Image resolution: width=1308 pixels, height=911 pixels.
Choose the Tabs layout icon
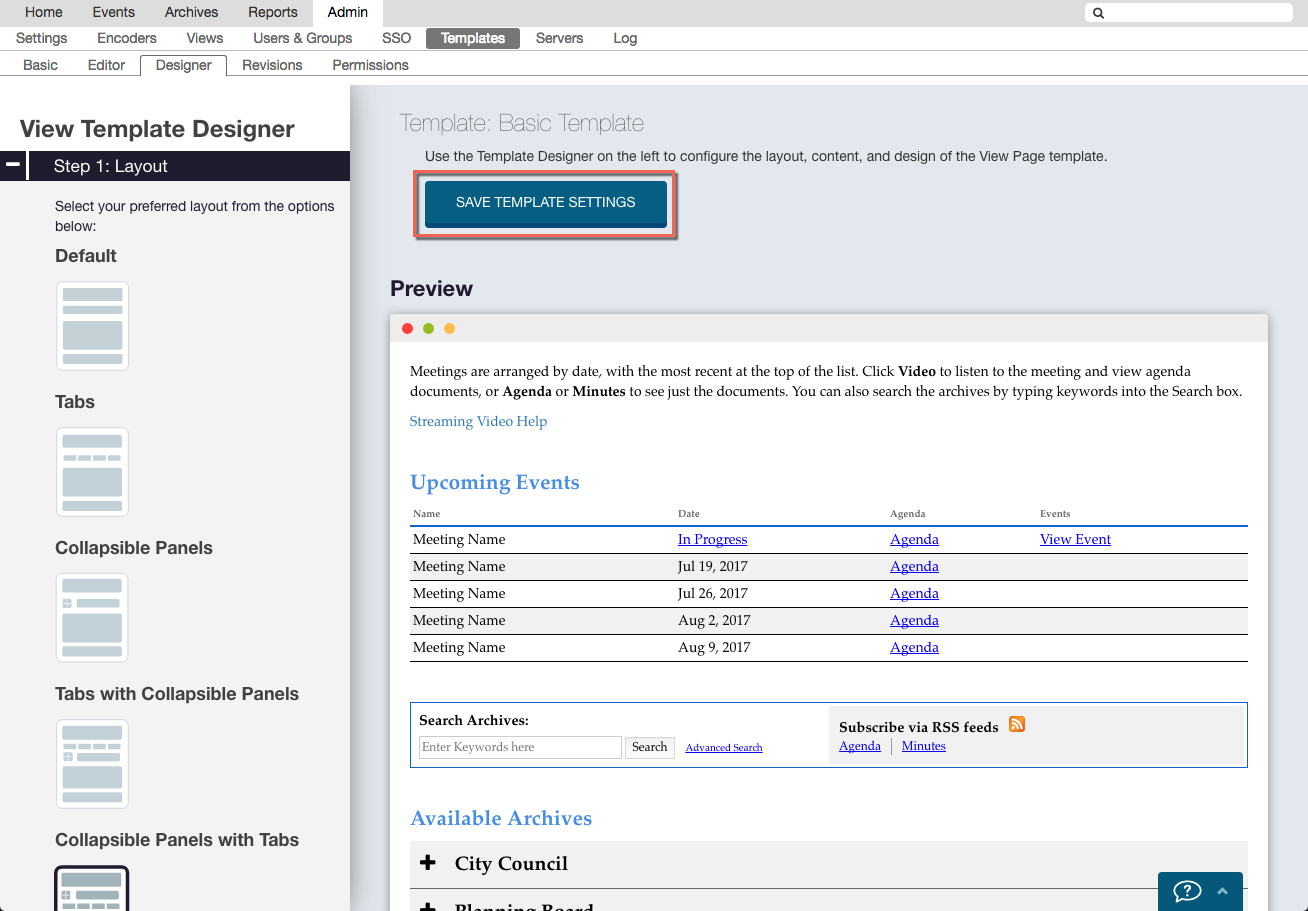pos(92,472)
